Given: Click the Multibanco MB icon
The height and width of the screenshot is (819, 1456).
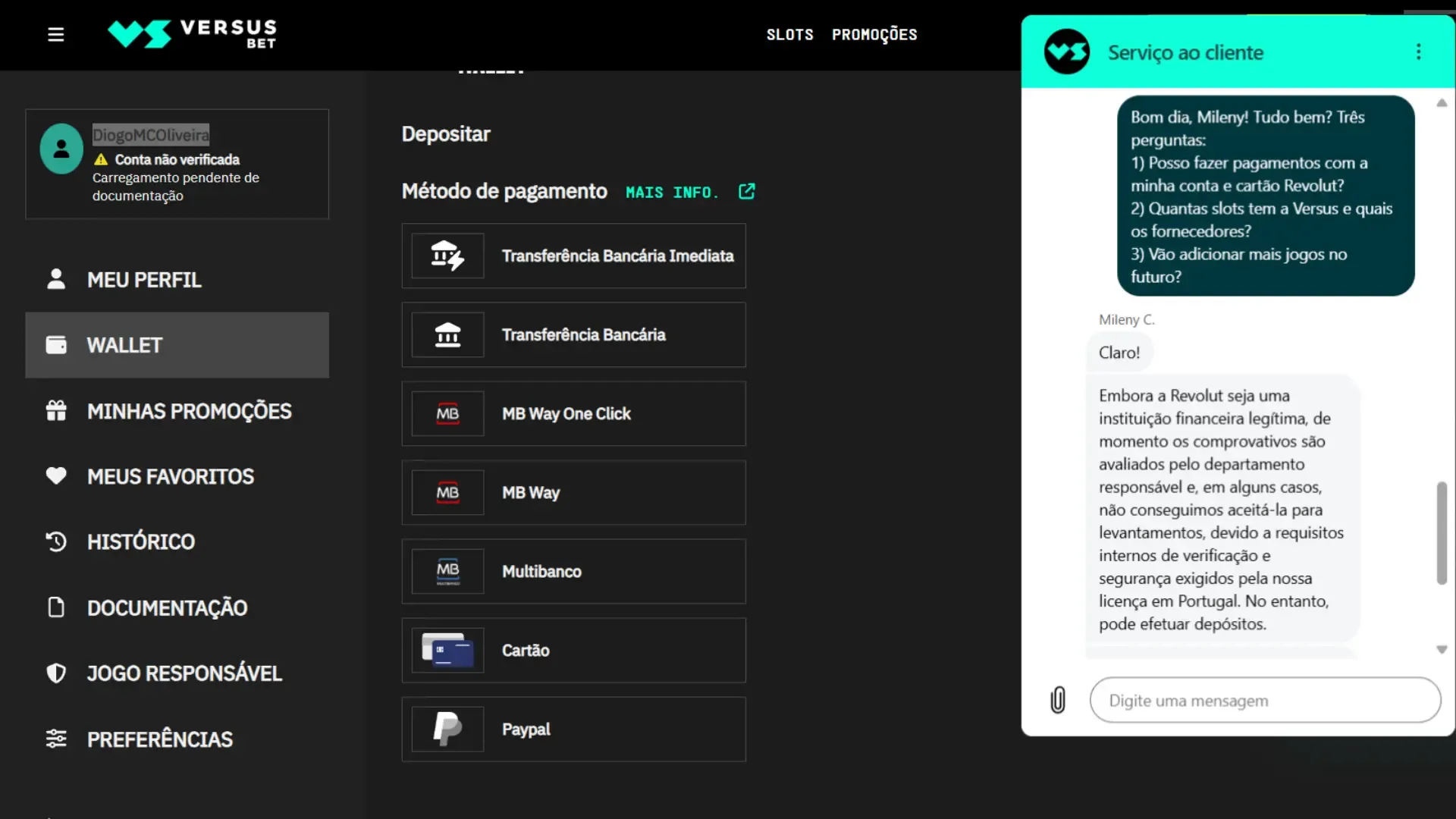Looking at the screenshot, I should [x=447, y=571].
